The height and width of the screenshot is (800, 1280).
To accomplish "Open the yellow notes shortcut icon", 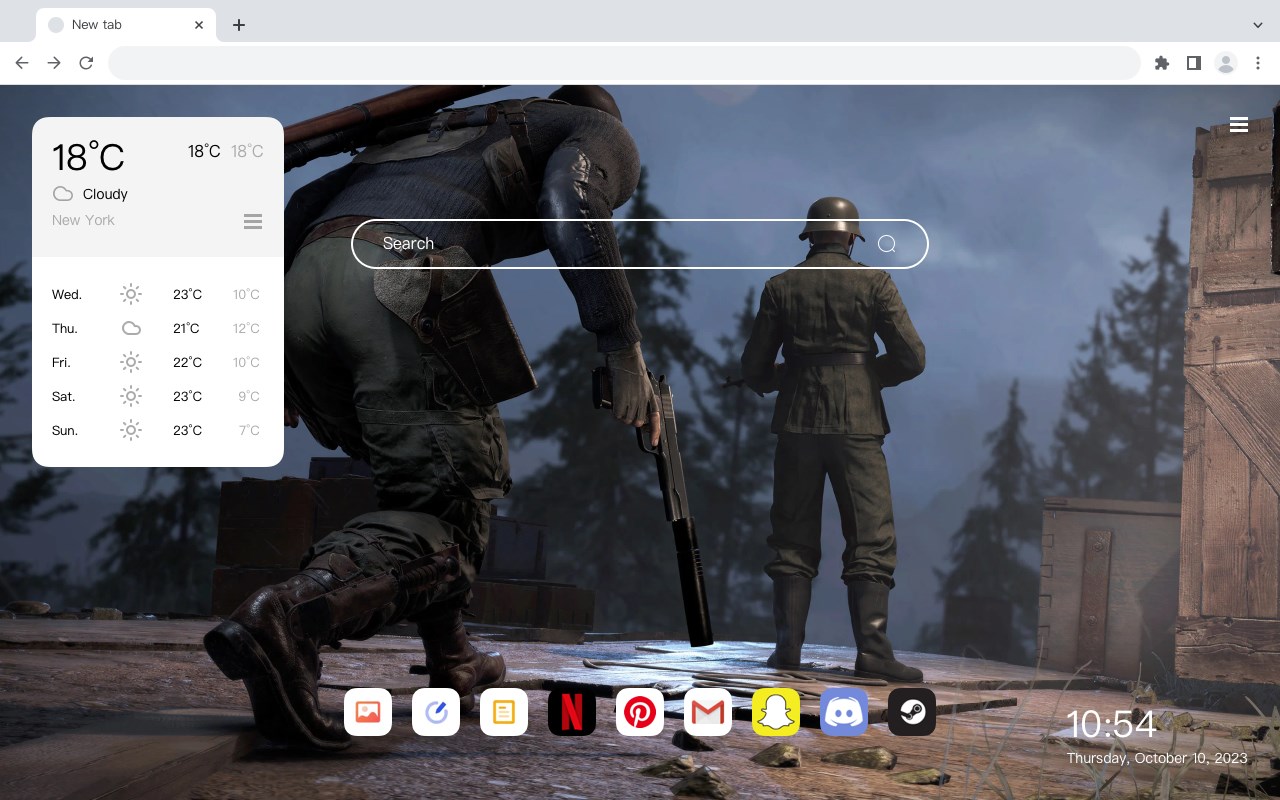I will [504, 712].
